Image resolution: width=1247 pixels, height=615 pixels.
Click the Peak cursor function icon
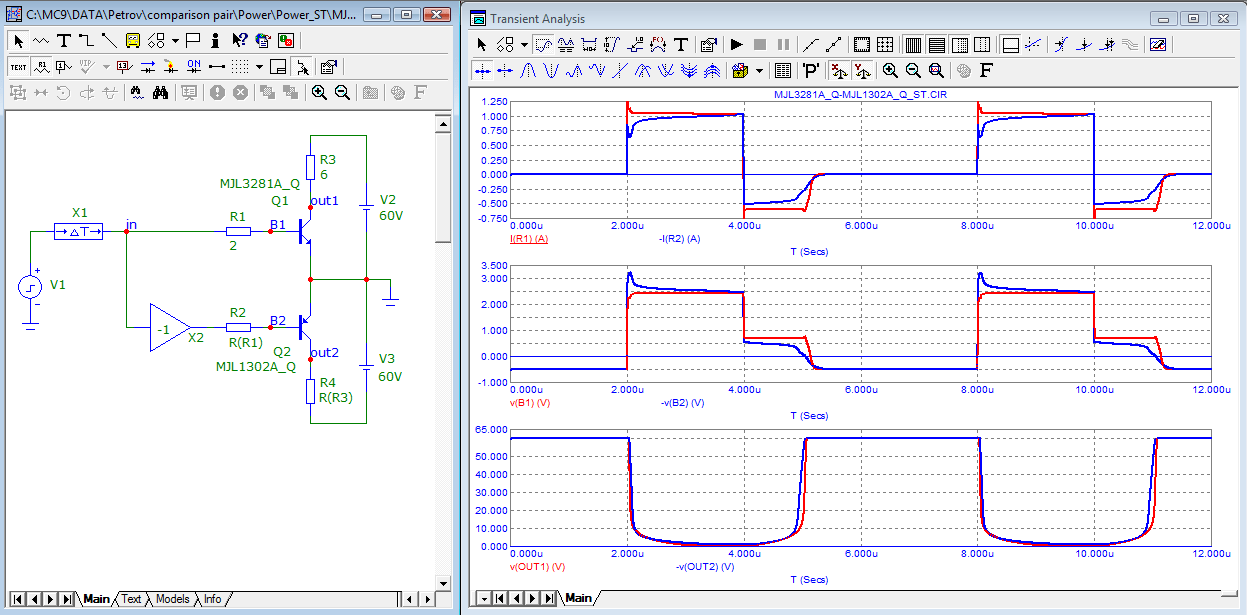click(x=528, y=71)
